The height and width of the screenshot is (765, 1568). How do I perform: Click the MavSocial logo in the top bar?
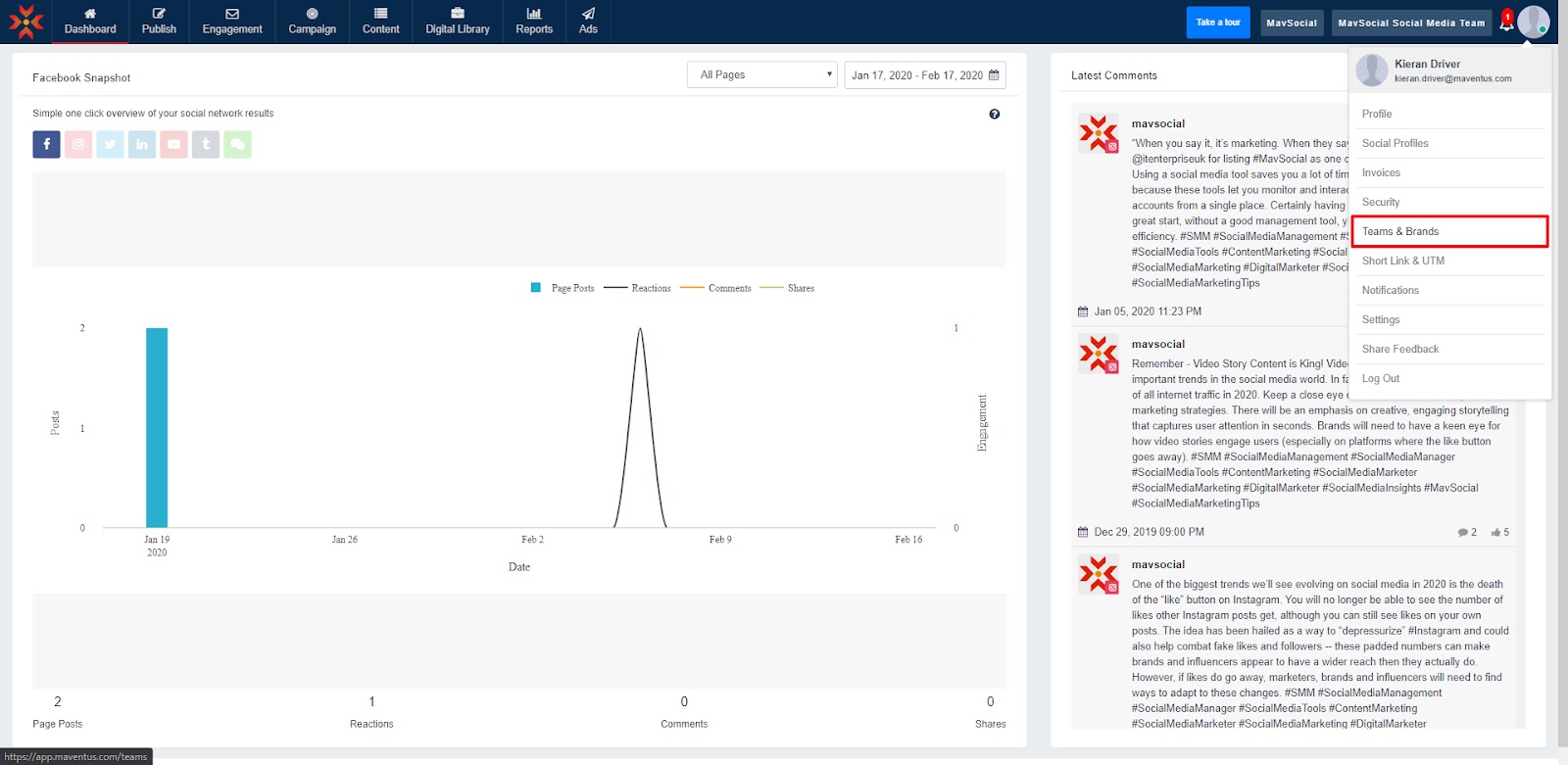(25, 22)
